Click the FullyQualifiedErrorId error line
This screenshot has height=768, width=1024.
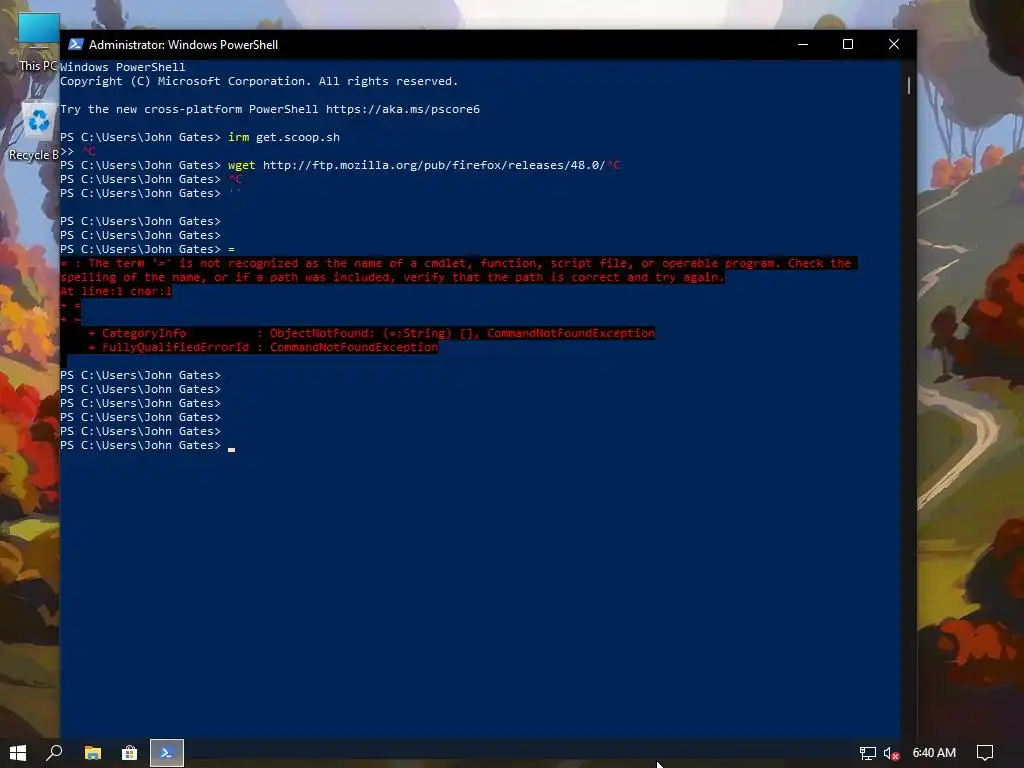[x=263, y=347]
